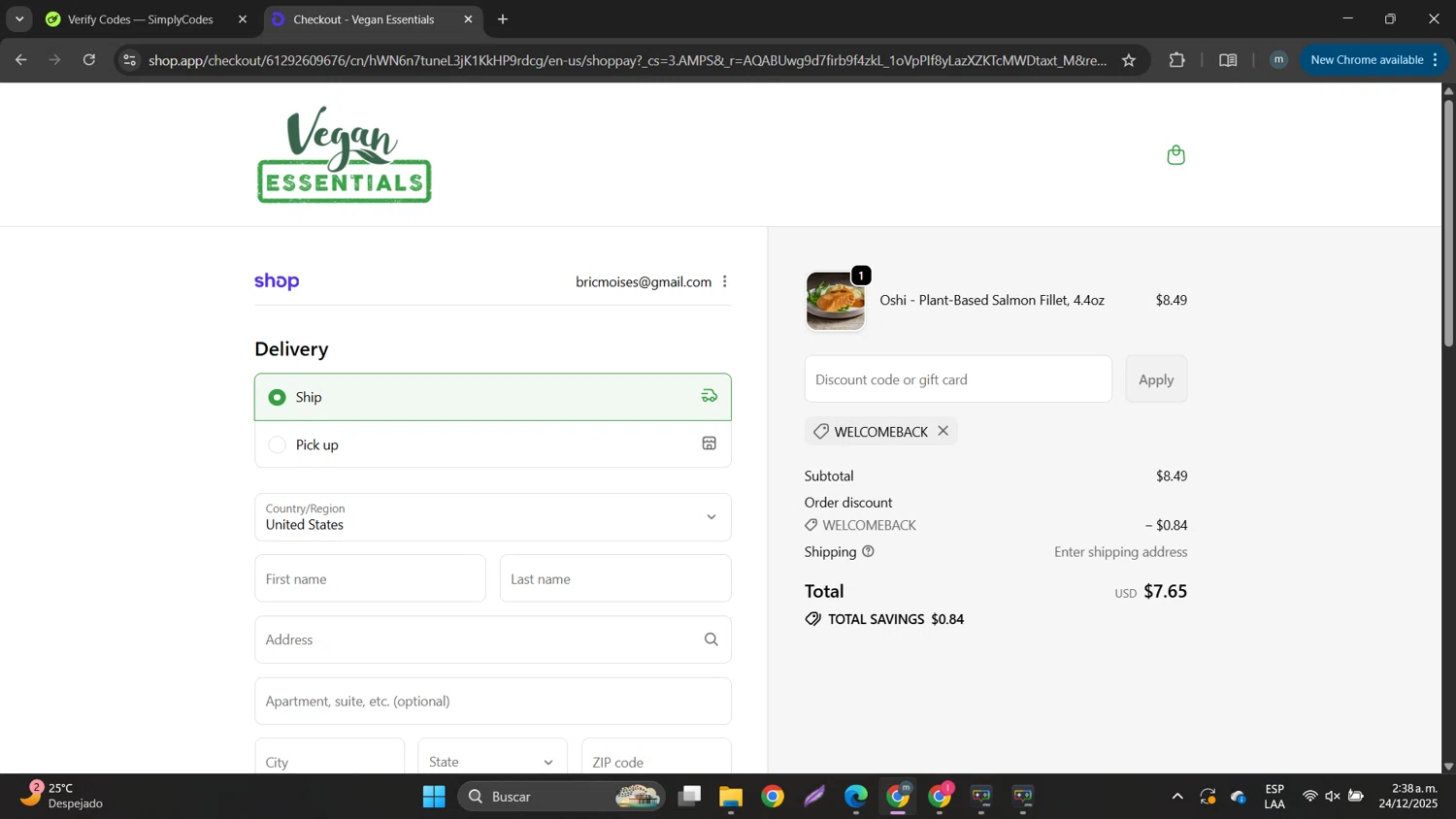The height and width of the screenshot is (819, 1456).
Task: Show shipping info help icon
Action: tap(869, 551)
